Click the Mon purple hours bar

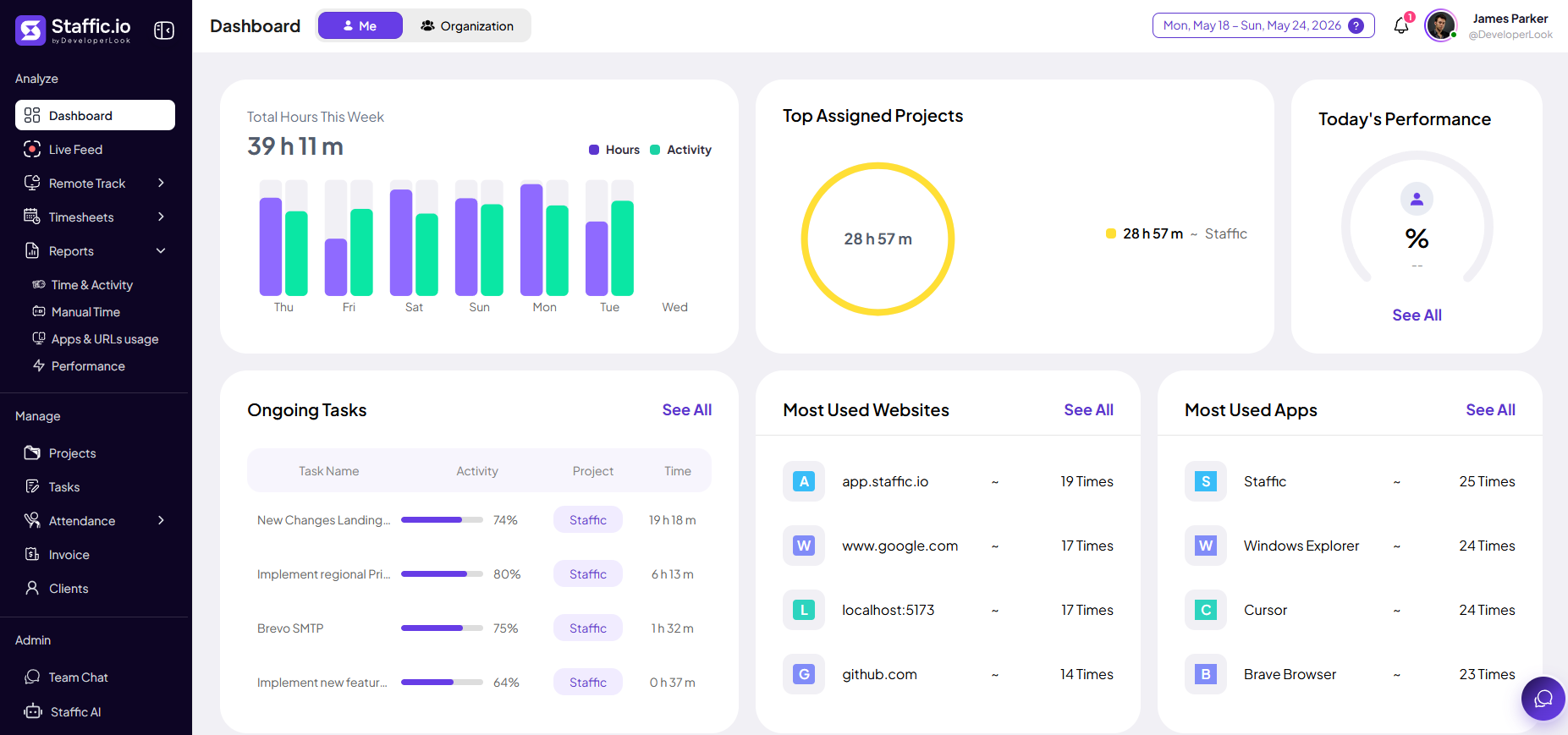coord(531,239)
